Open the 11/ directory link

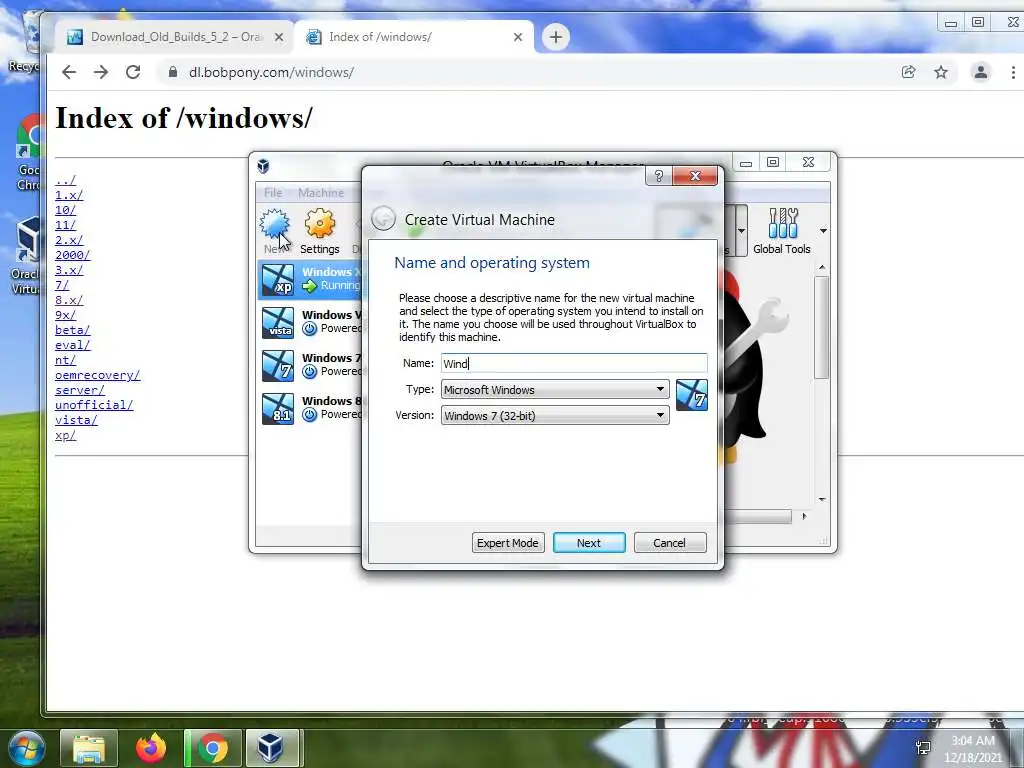pos(65,225)
